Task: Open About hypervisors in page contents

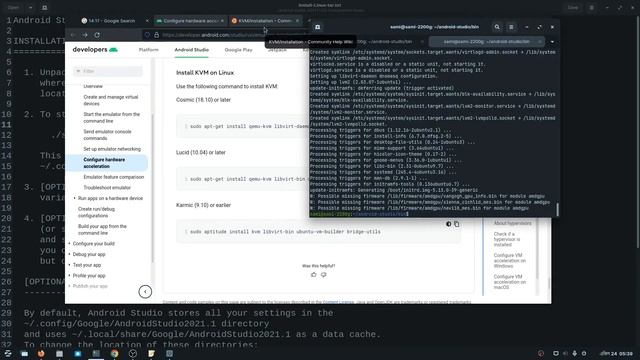Action: [x=512, y=223]
